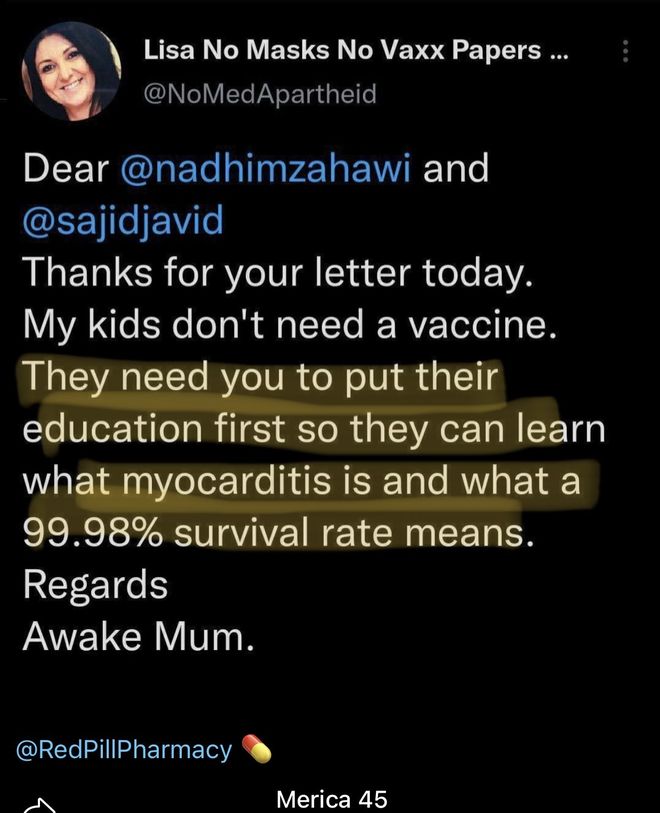This screenshot has height=813, width=660.
Task: Click the line Thanks for your letter today
Action: [x=278, y=273]
